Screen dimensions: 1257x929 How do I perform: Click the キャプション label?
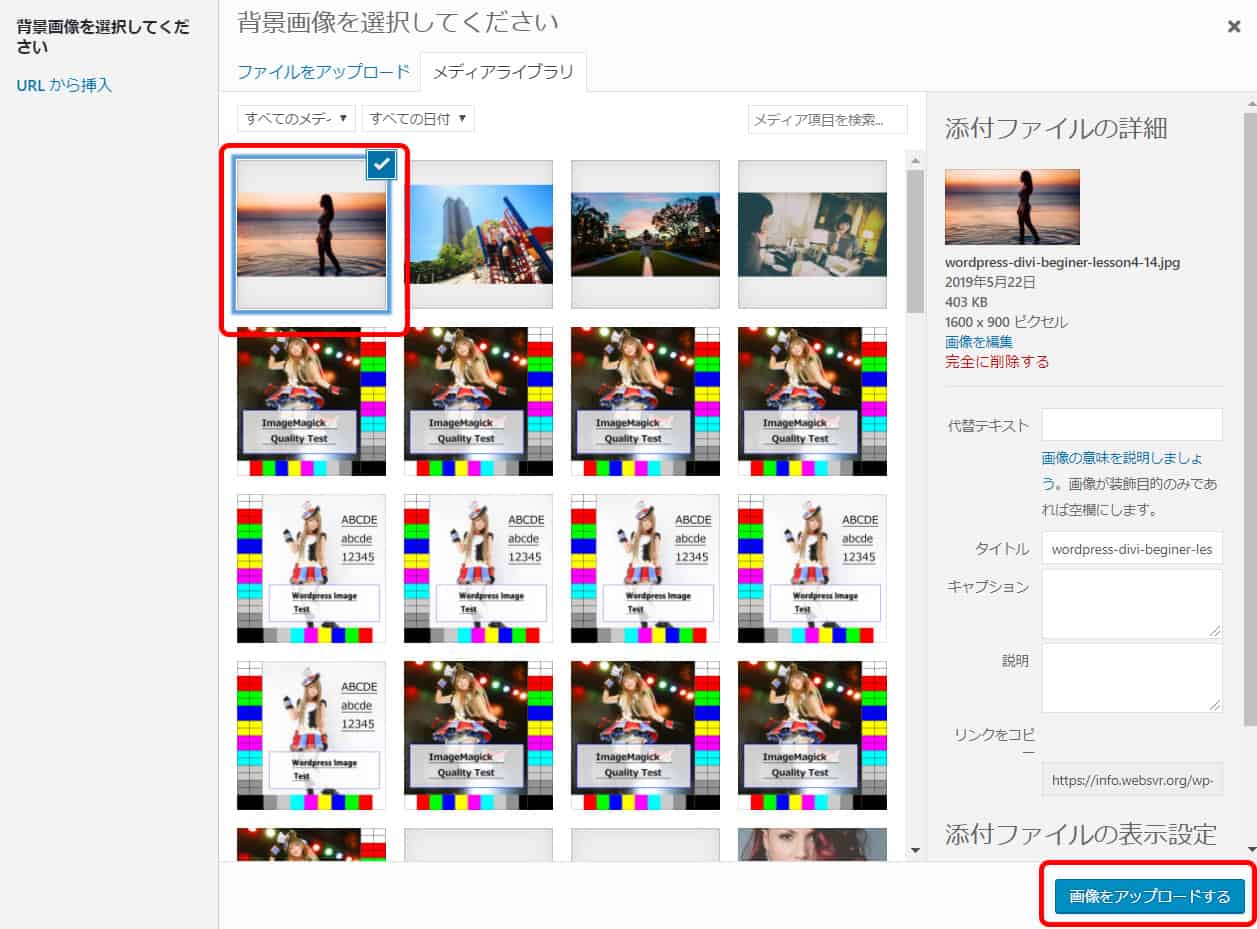988,587
